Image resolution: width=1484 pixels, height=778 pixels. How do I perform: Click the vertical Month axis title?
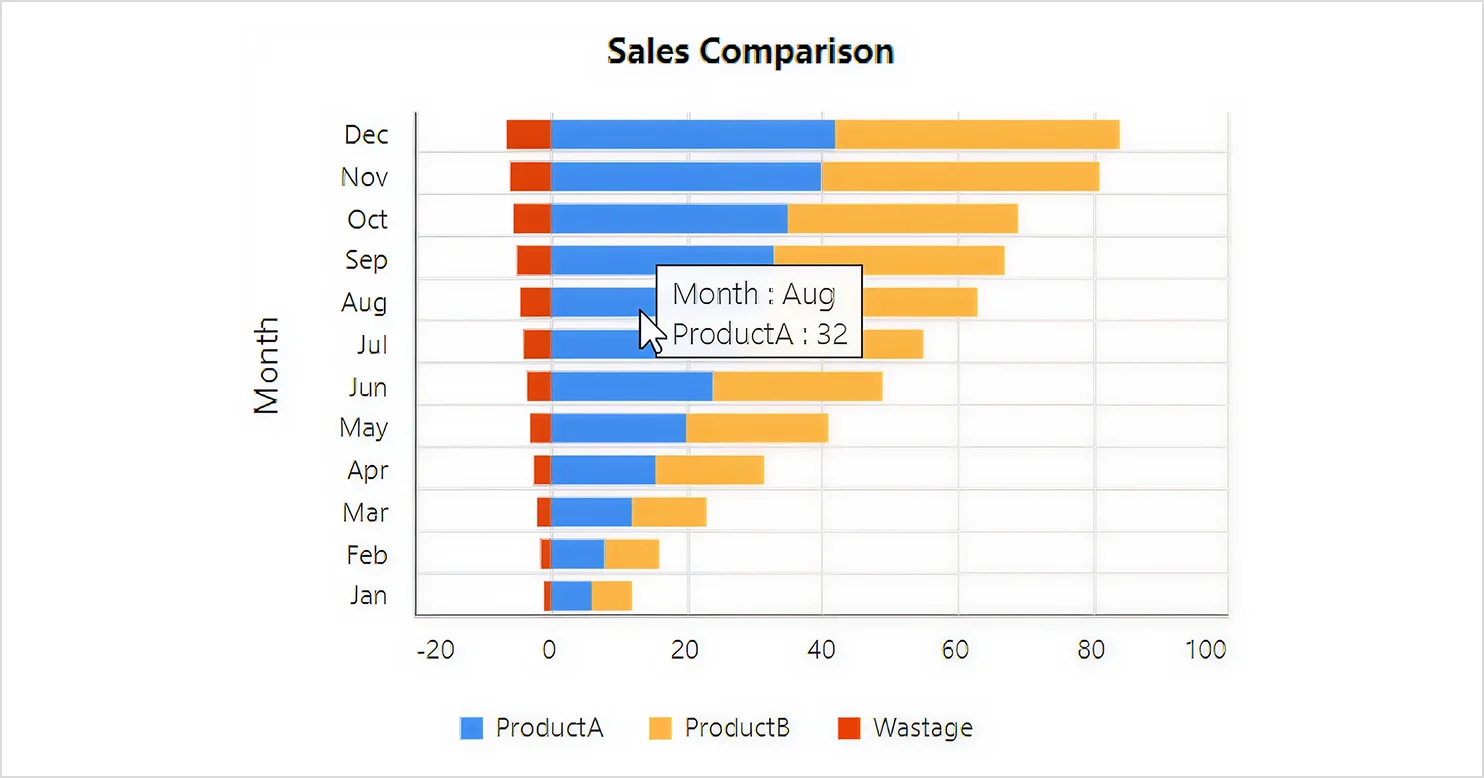tap(267, 365)
